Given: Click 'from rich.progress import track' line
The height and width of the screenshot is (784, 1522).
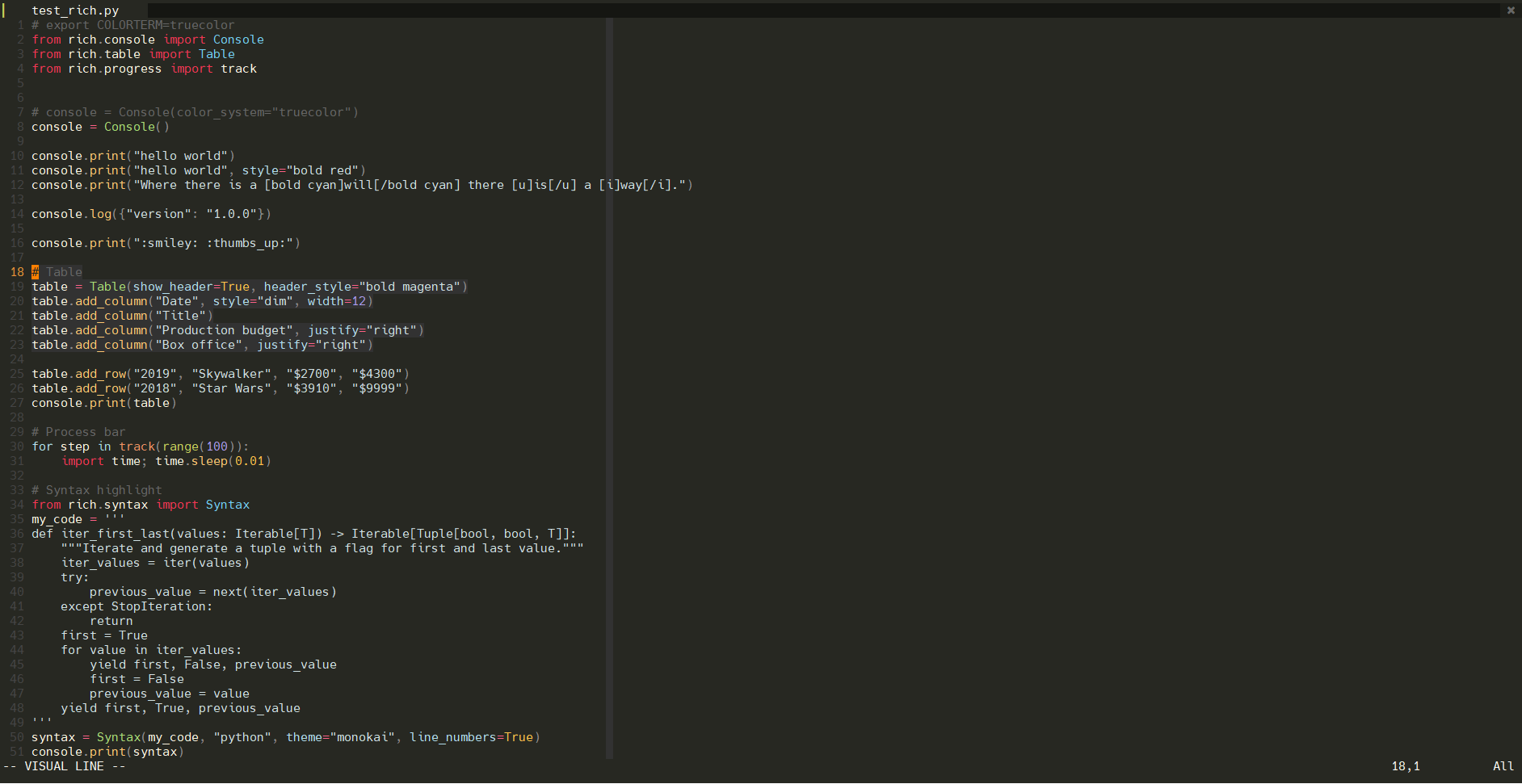Looking at the screenshot, I should click(145, 69).
